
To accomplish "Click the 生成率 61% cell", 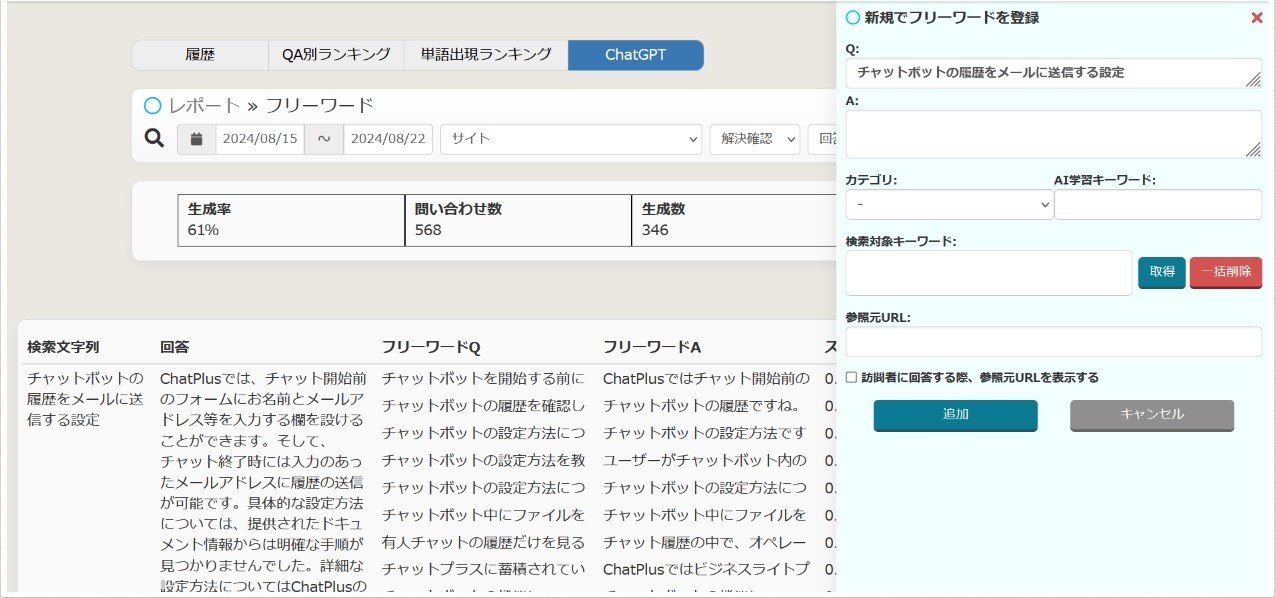I will [291, 220].
